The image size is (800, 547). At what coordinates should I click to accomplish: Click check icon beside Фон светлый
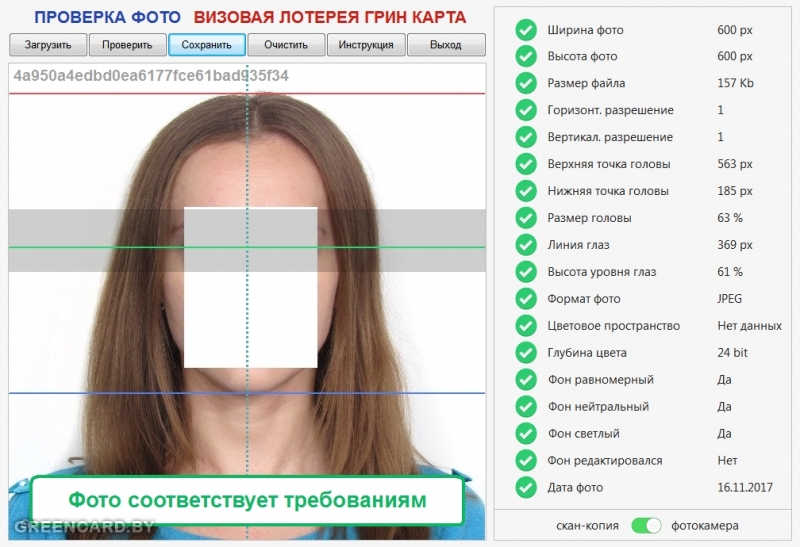pyautogui.click(x=526, y=434)
